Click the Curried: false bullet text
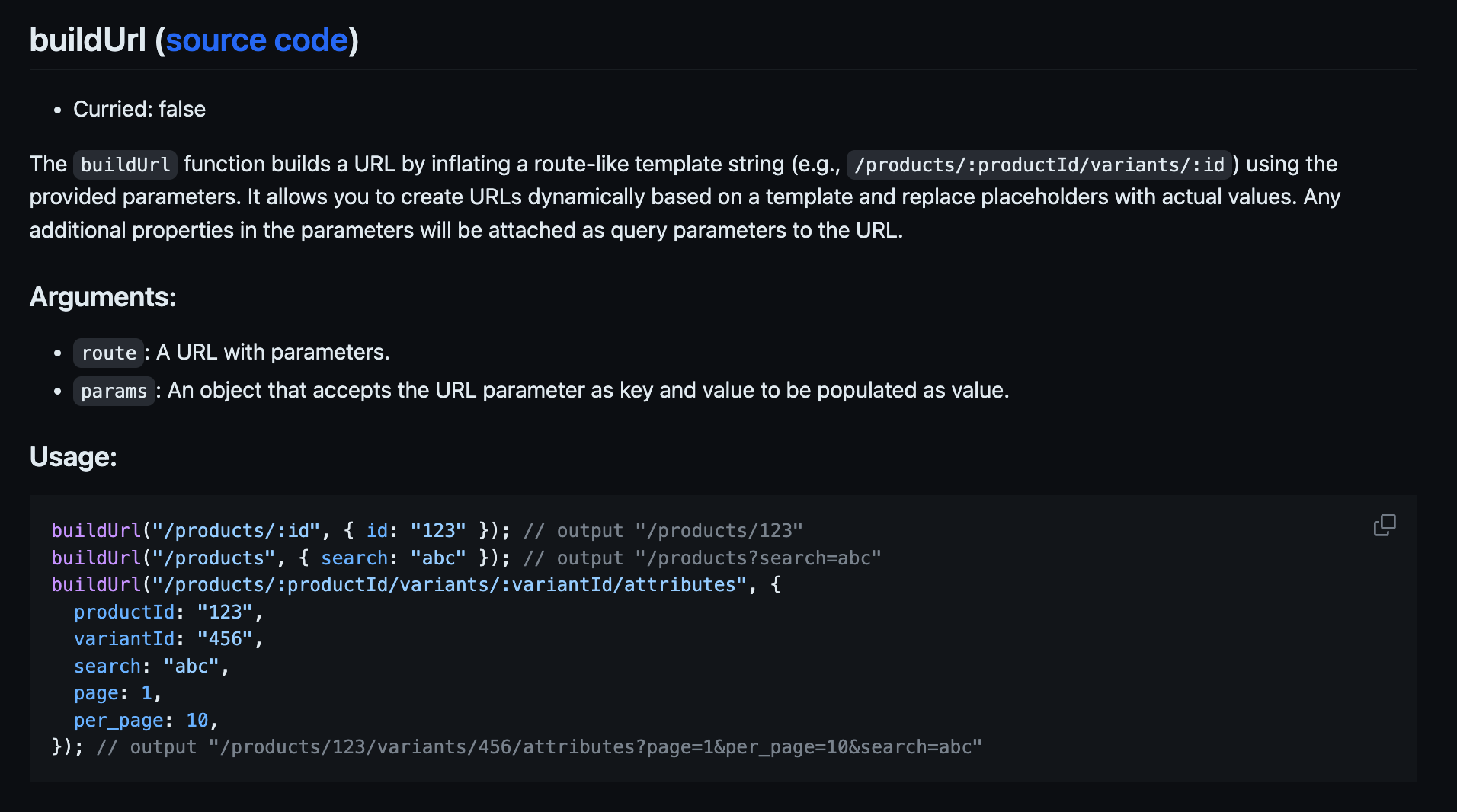Screen dimensions: 1457x812 [139, 109]
